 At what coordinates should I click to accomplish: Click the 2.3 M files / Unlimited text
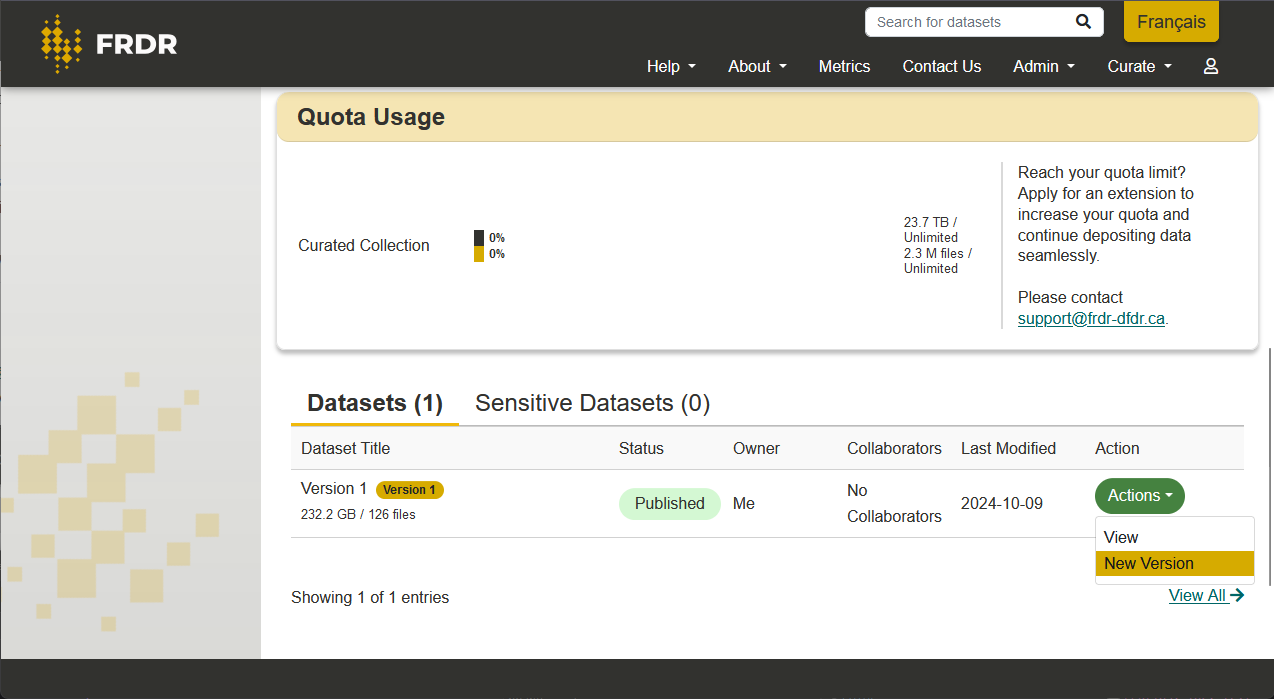tap(937, 261)
